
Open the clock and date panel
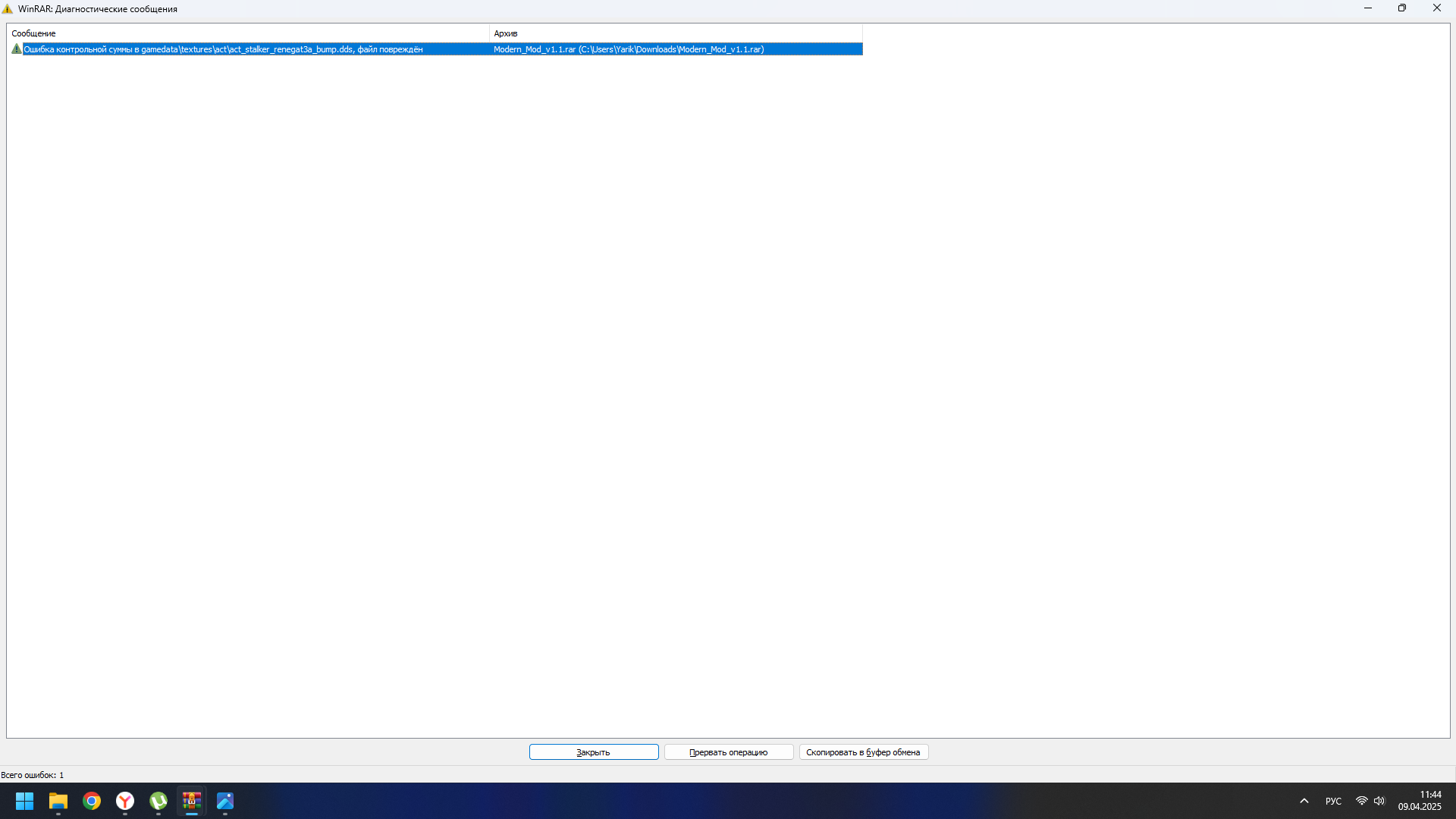click(1420, 801)
